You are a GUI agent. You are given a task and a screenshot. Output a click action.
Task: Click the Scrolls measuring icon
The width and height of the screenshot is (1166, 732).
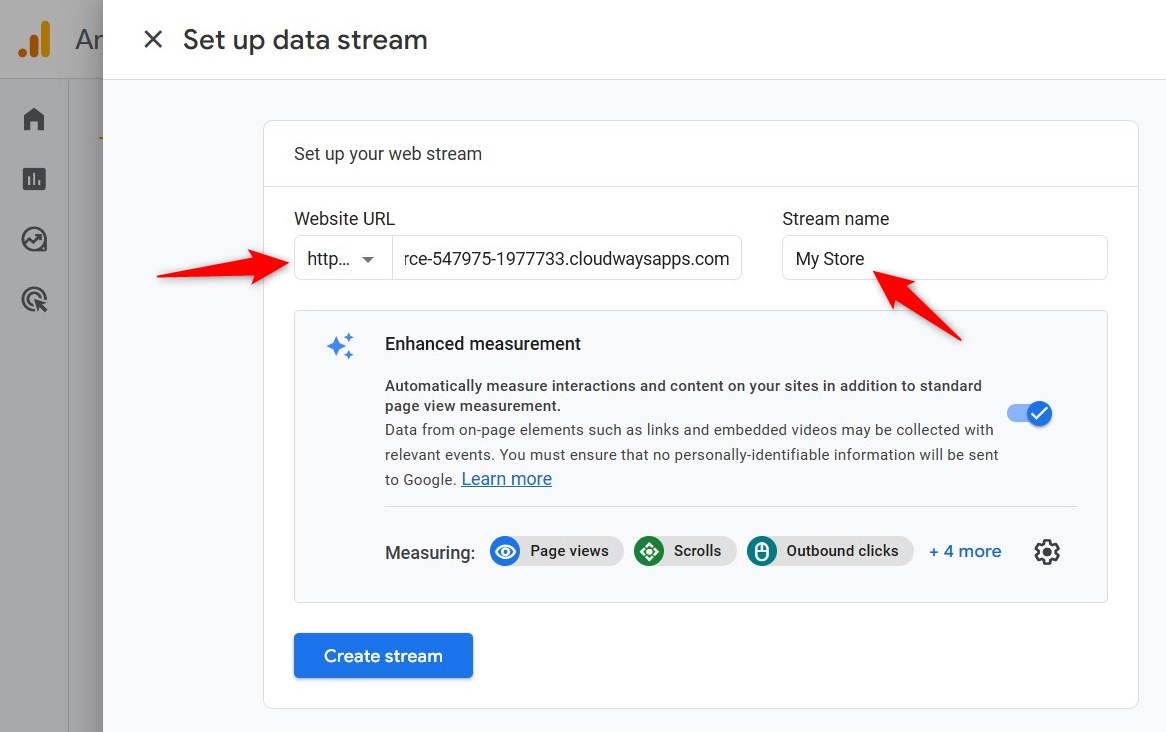coord(649,551)
